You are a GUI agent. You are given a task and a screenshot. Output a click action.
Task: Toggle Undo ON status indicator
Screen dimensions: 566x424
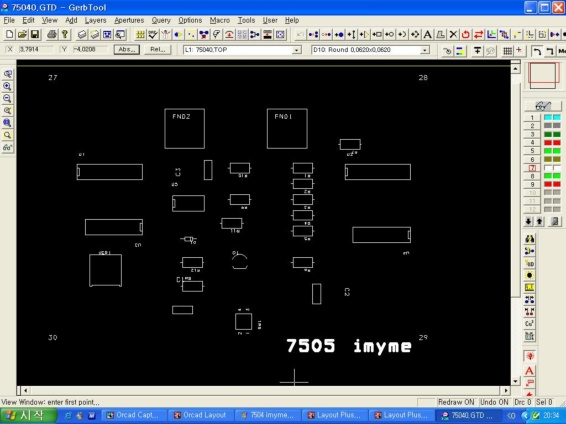495,402
